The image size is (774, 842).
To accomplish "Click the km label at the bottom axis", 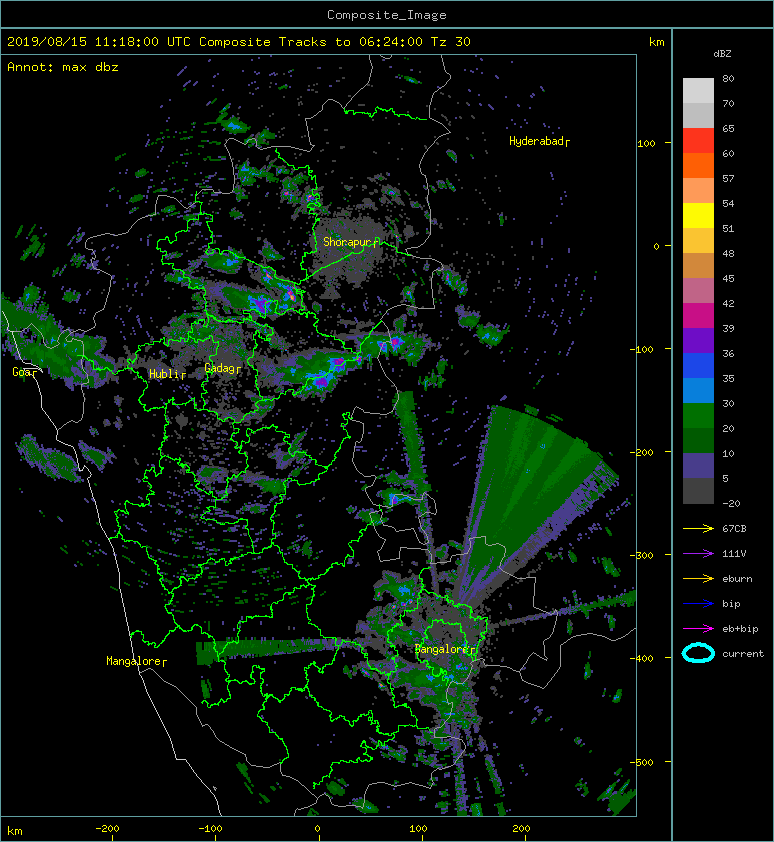I will [x=15, y=831].
